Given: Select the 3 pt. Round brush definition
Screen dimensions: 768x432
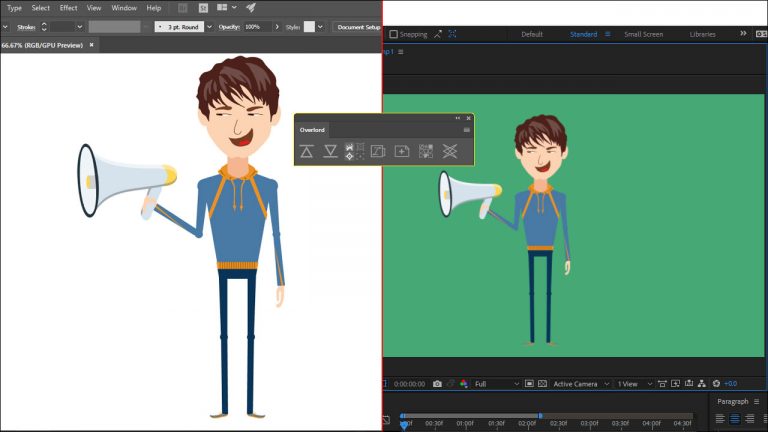Looking at the screenshot, I should point(179,27).
